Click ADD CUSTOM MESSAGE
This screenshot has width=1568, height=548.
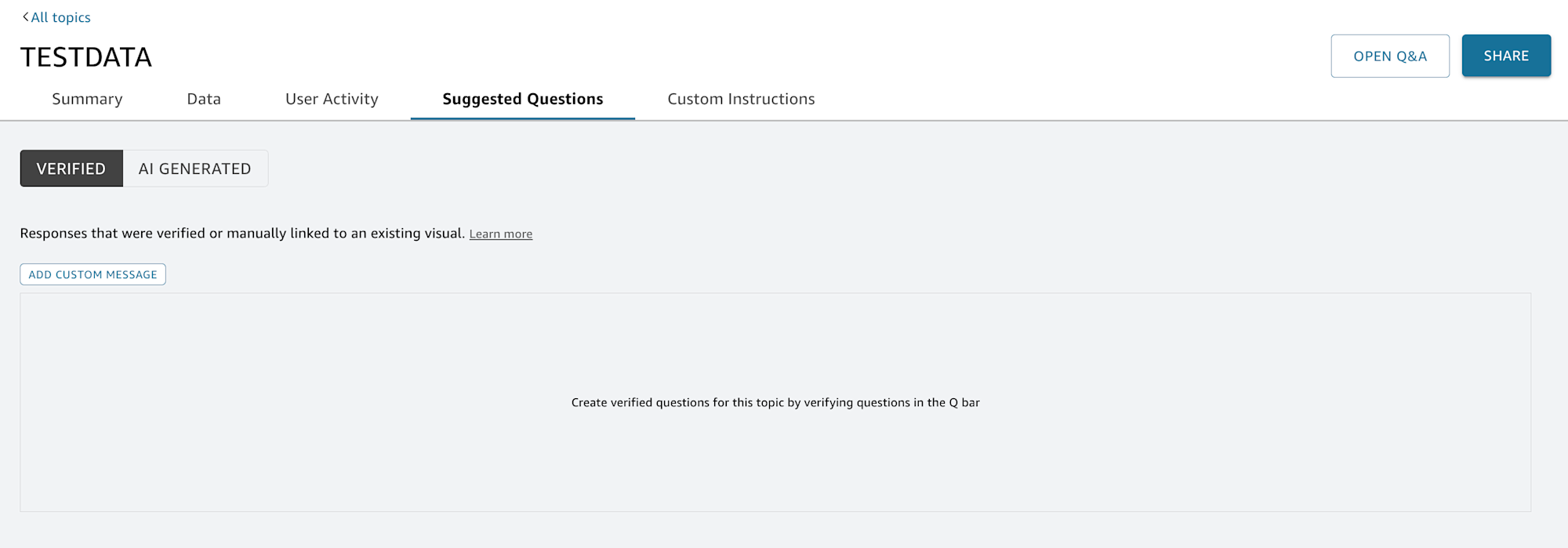coord(93,274)
